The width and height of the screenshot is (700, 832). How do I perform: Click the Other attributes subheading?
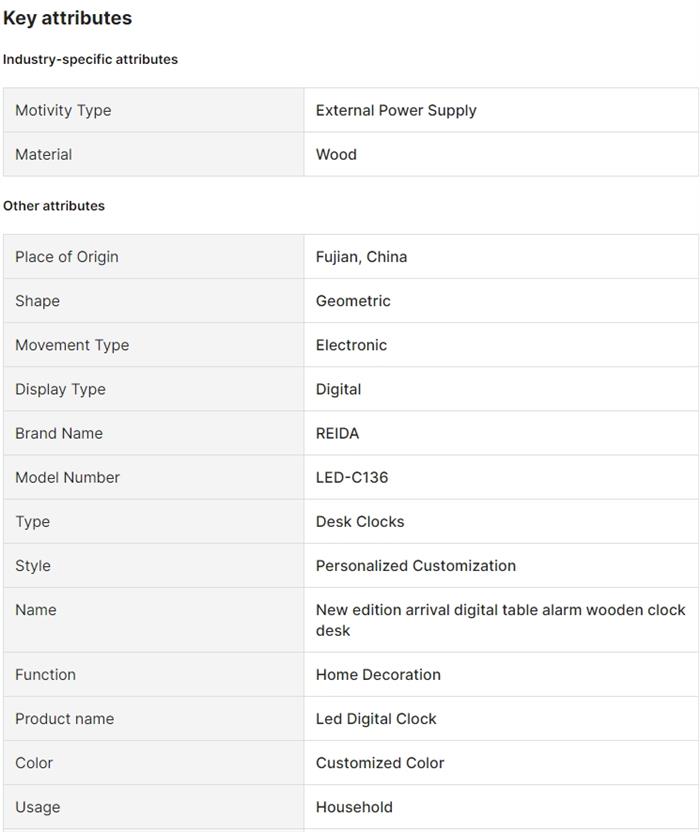click(54, 206)
